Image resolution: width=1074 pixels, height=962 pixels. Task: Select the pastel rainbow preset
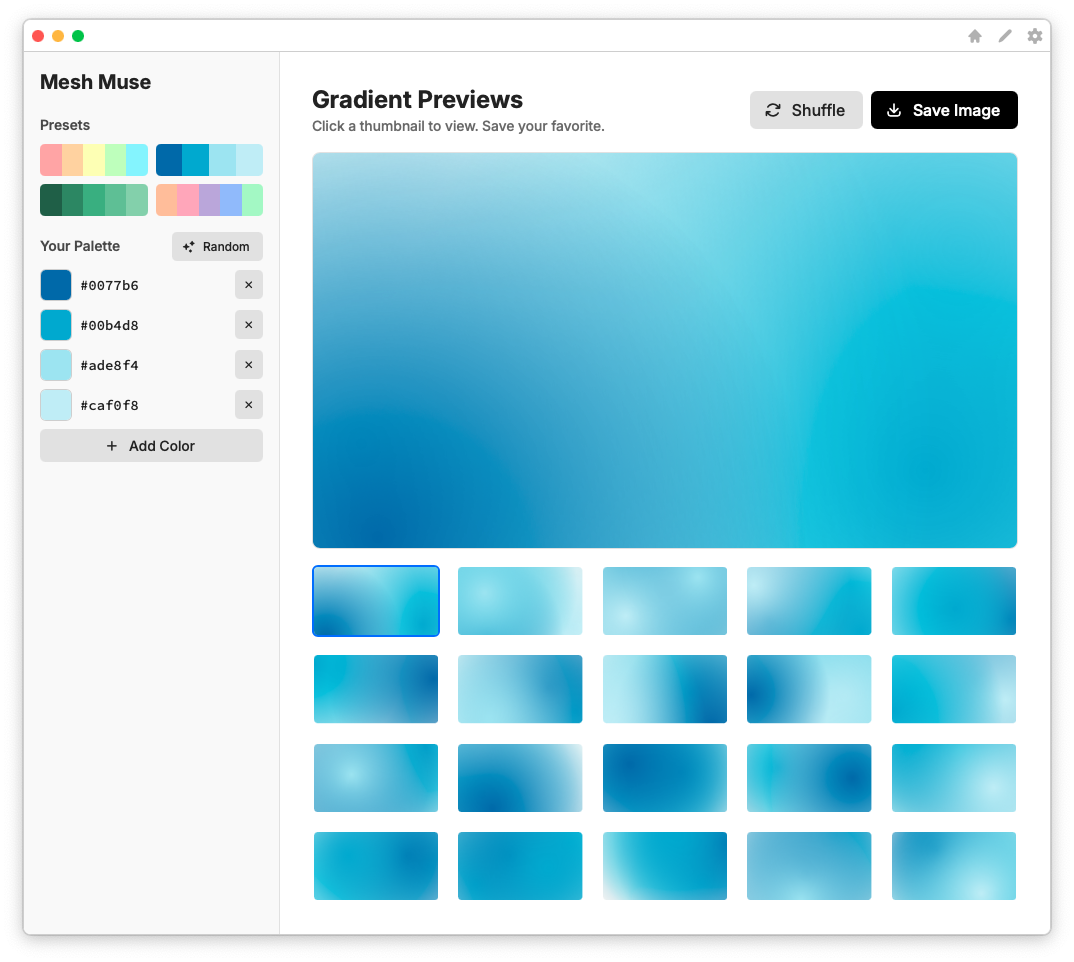[94, 160]
